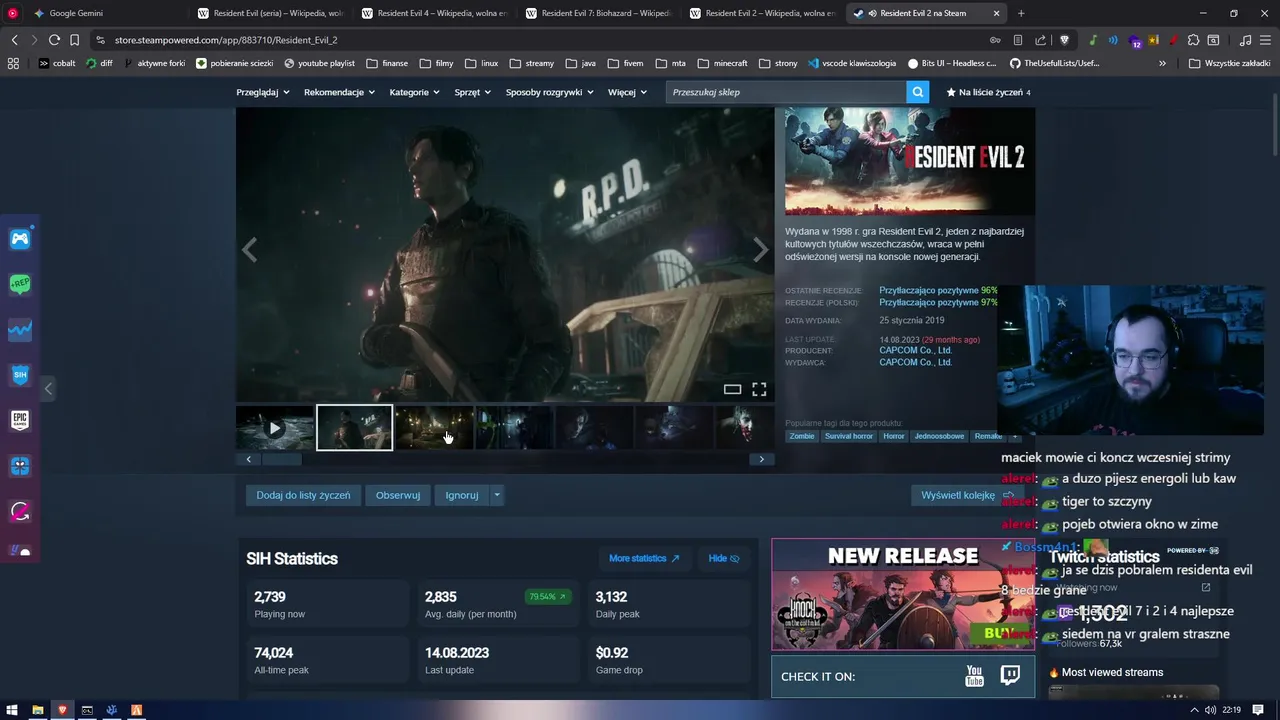Viewport: 1280px width, 720px height.
Task: Open the Wszystkie zakładki bookmarks folder
Action: pyautogui.click(x=1229, y=63)
